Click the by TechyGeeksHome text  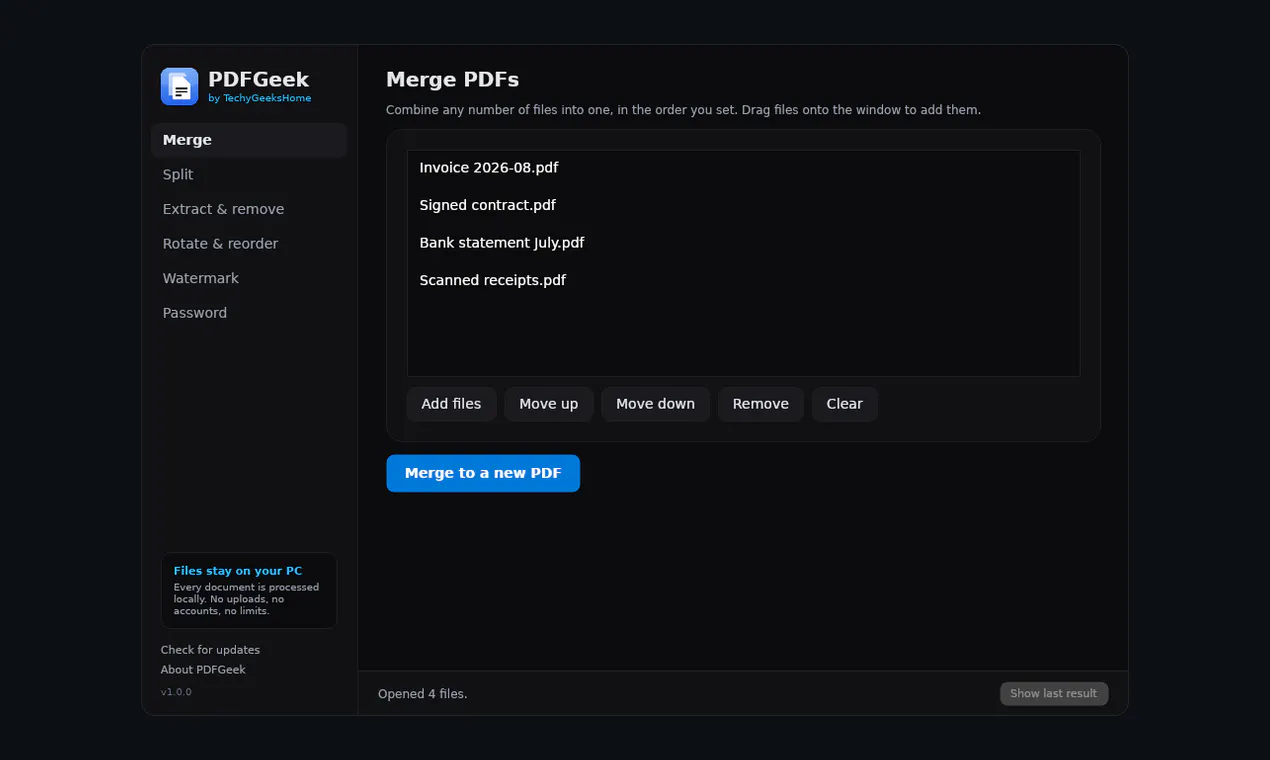(260, 99)
